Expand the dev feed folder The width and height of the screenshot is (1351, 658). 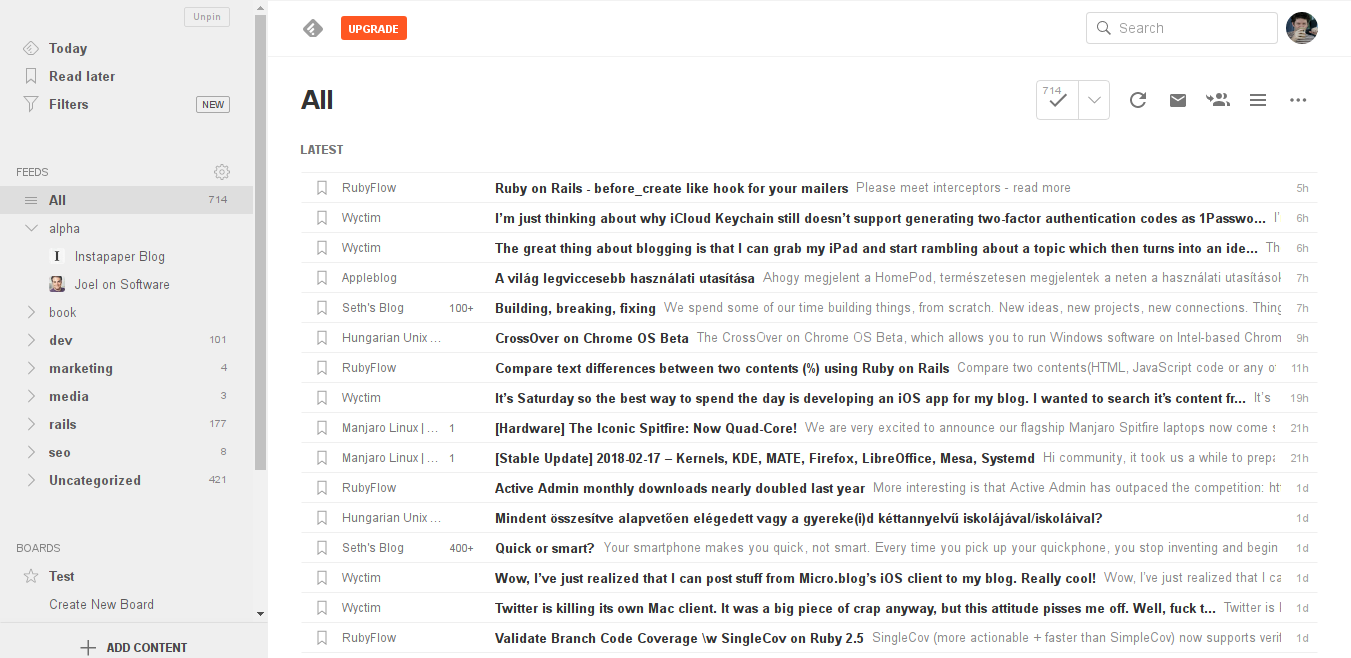coord(30,341)
